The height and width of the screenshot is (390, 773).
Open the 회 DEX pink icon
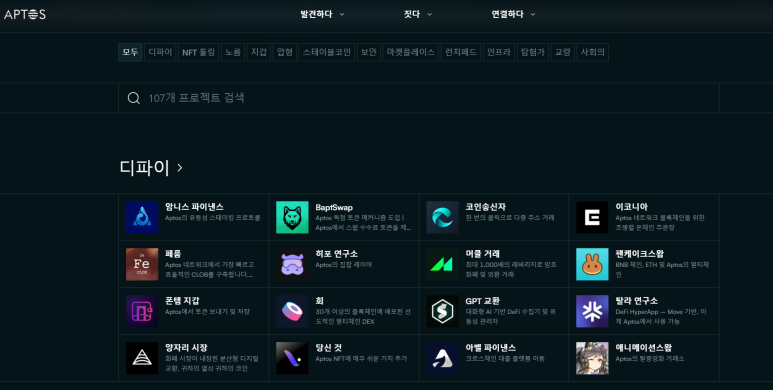(x=292, y=311)
